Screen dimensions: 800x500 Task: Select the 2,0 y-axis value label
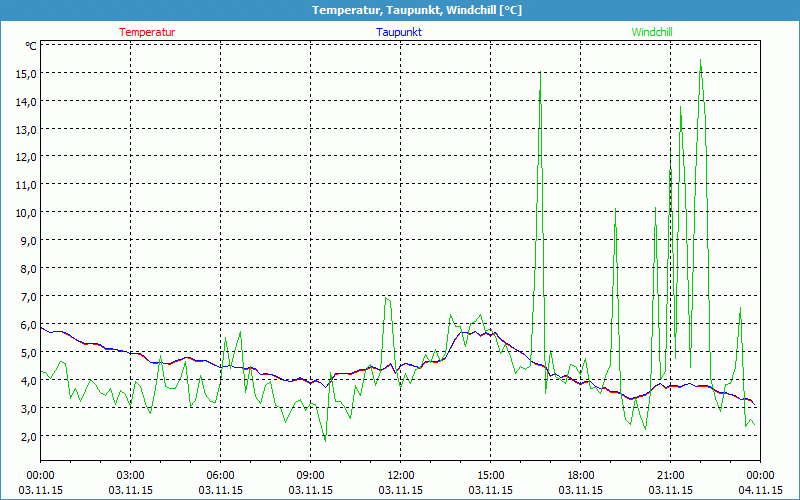pos(24,436)
